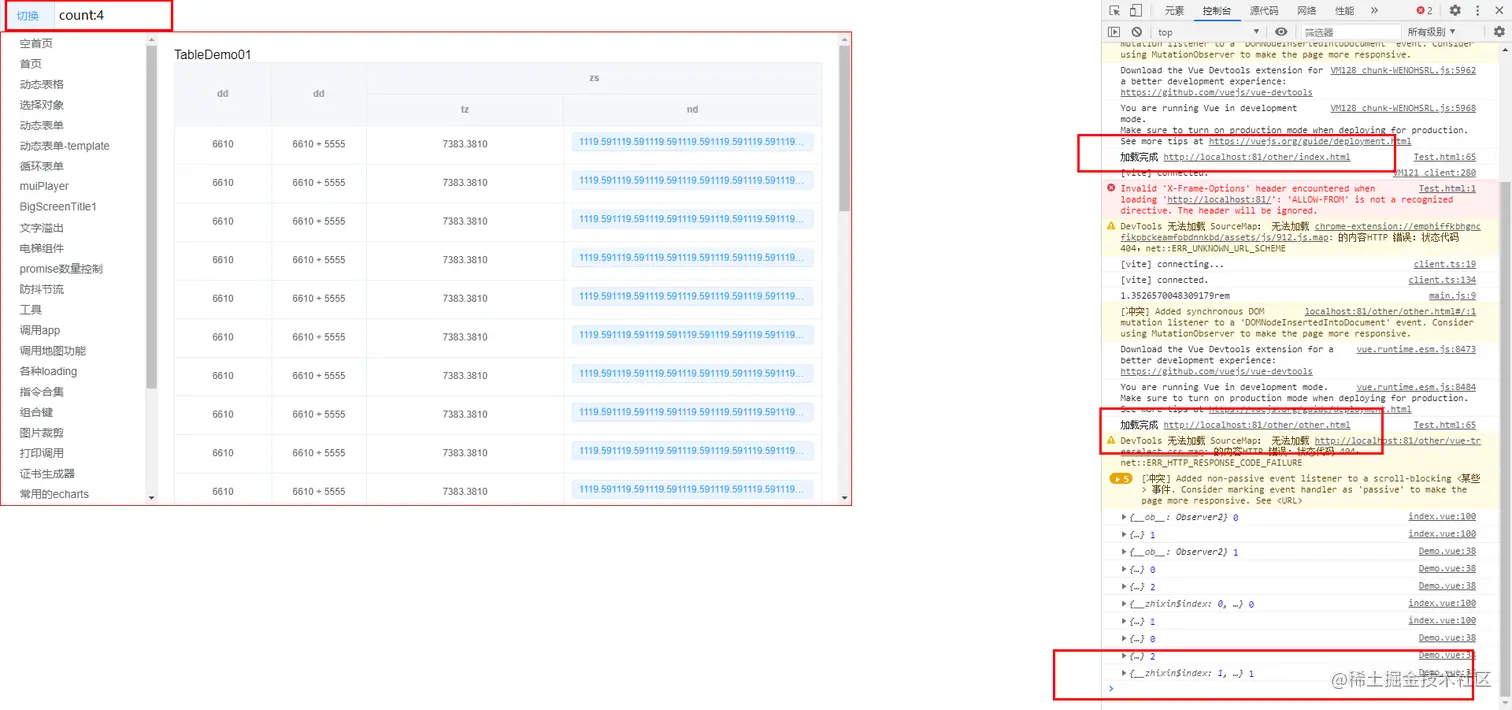Create live expression with eye icon

coord(1281,32)
